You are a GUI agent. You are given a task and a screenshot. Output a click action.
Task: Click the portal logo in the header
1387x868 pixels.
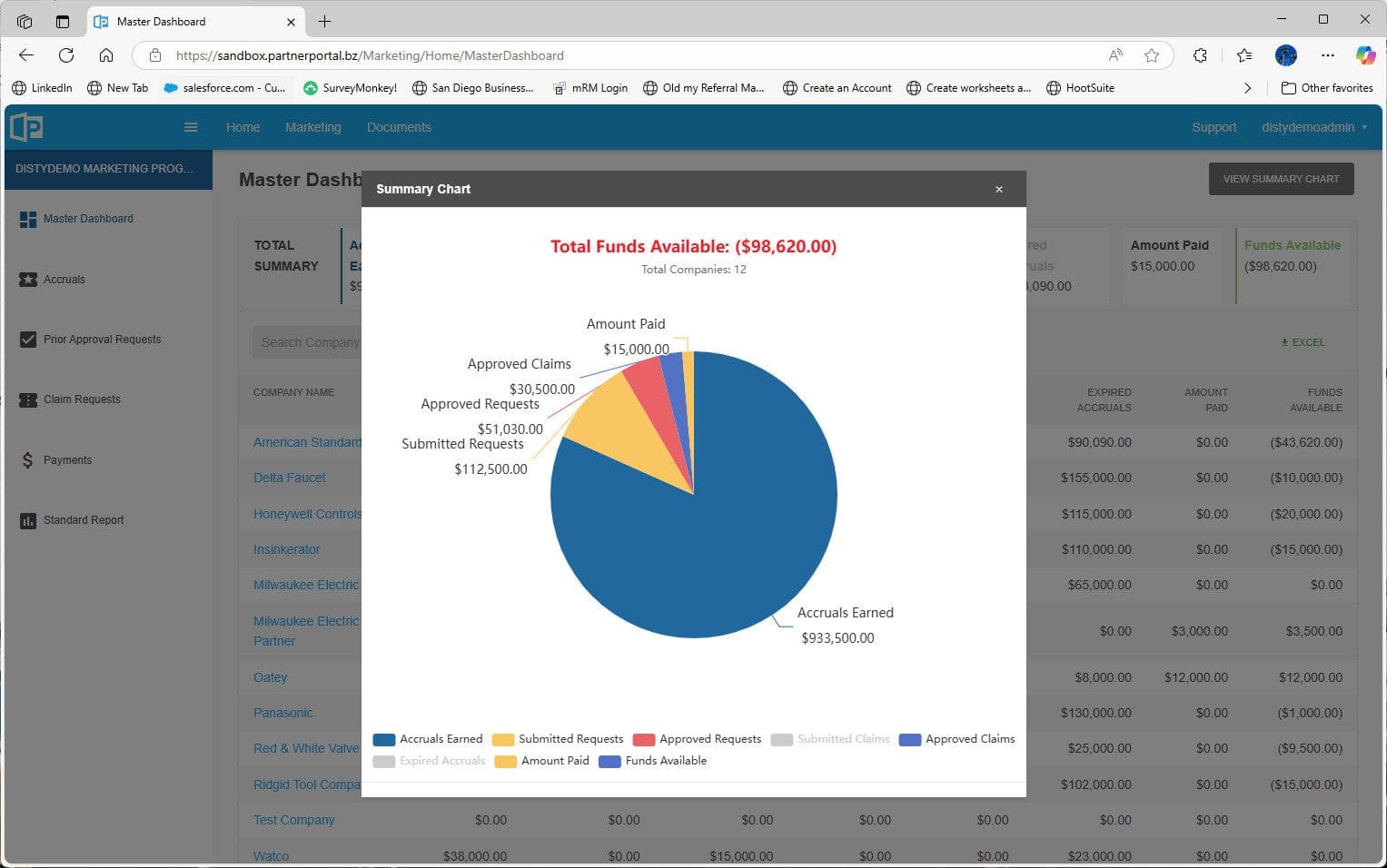(x=26, y=126)
